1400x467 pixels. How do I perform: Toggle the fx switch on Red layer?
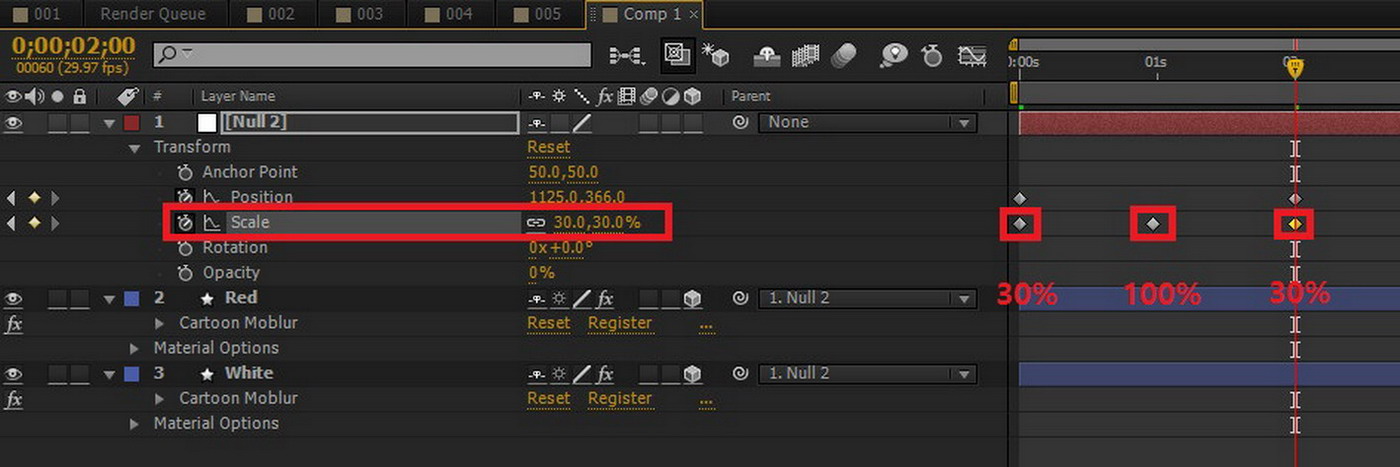[605, 298]
